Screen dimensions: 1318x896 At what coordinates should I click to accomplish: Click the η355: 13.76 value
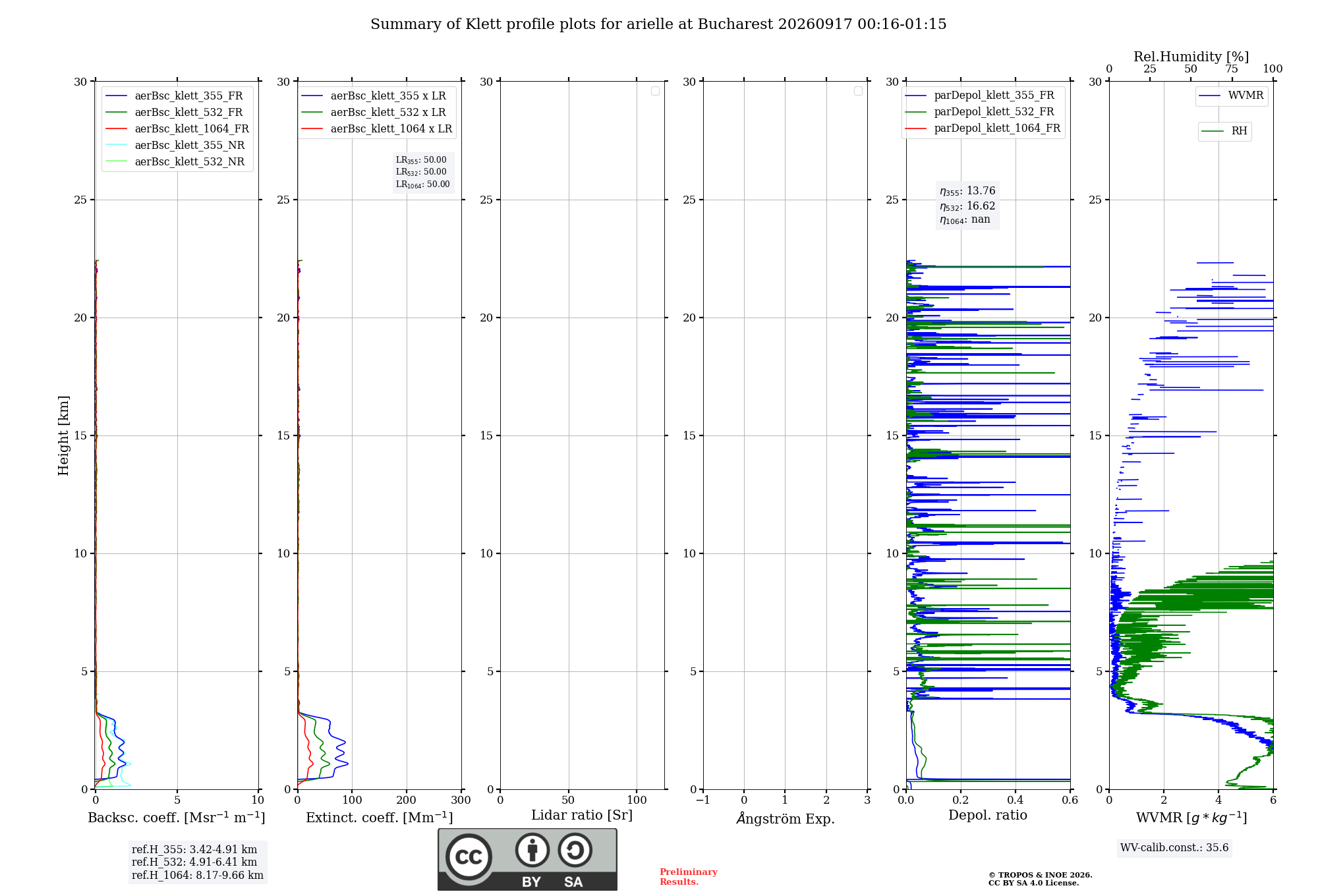pyautogui.click(x=967, y=191)
